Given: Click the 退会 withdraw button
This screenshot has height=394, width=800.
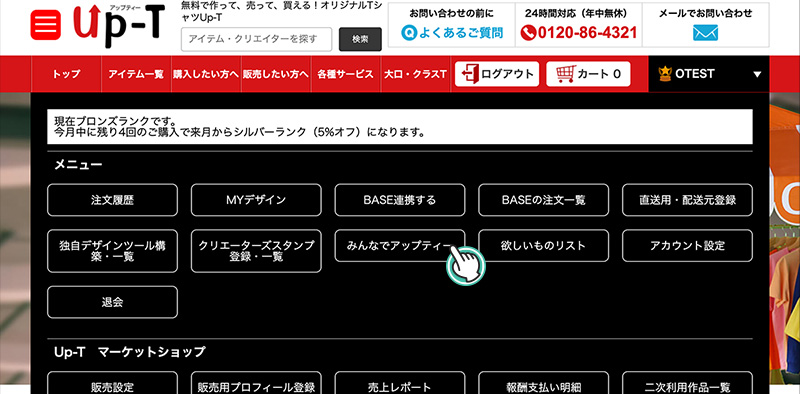Looking at the screenshot, I should point(112,302).
